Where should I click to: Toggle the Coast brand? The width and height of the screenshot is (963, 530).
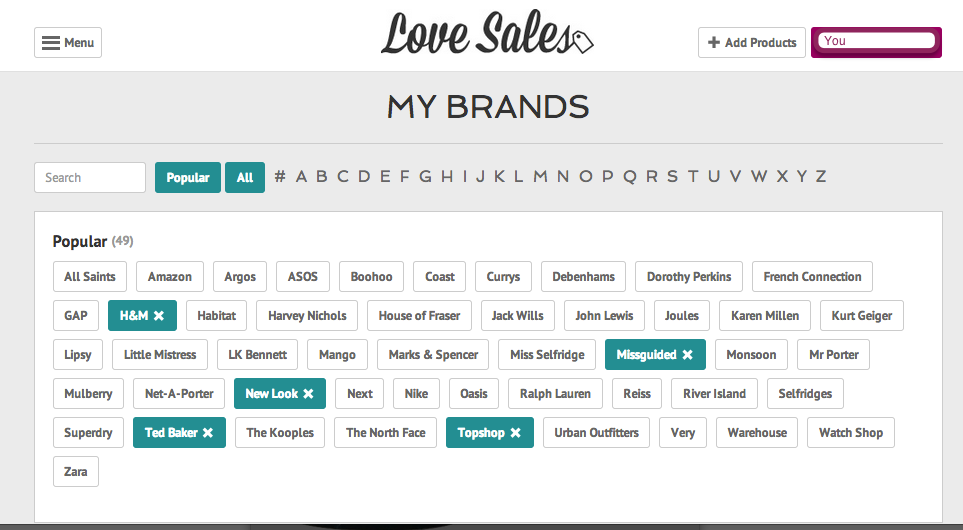440,276
